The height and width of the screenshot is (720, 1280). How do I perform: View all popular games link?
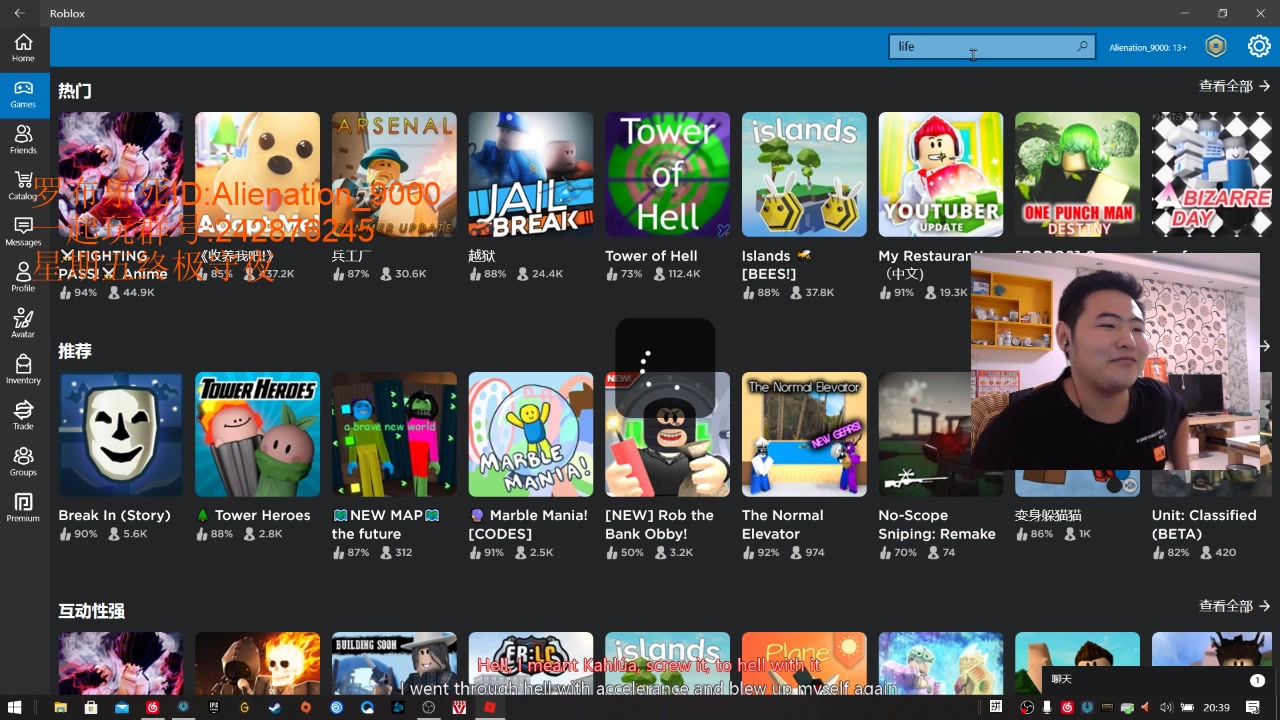(x=1234, y=86)
